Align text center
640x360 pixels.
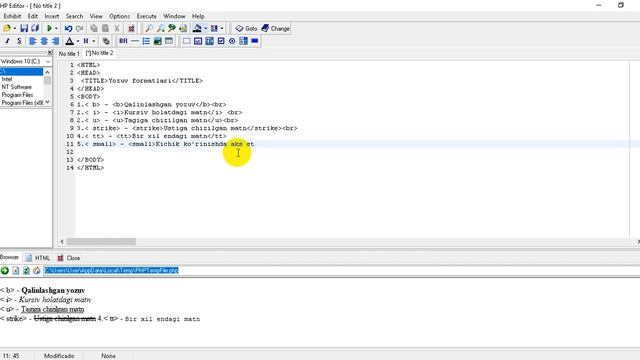tap(44, 41)
